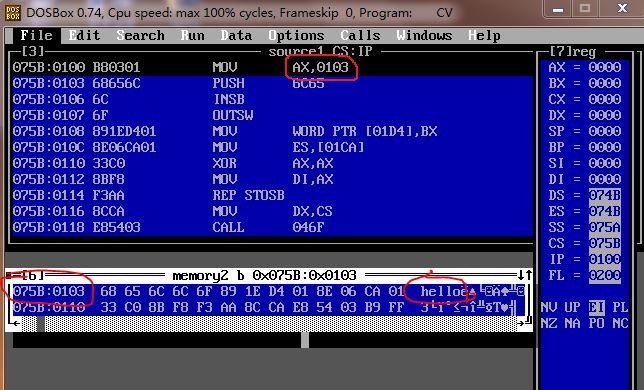The height and width of the screenshot is (390, 644).
Task: Toggle the NV overflow flag
Action: click(549, 307)
